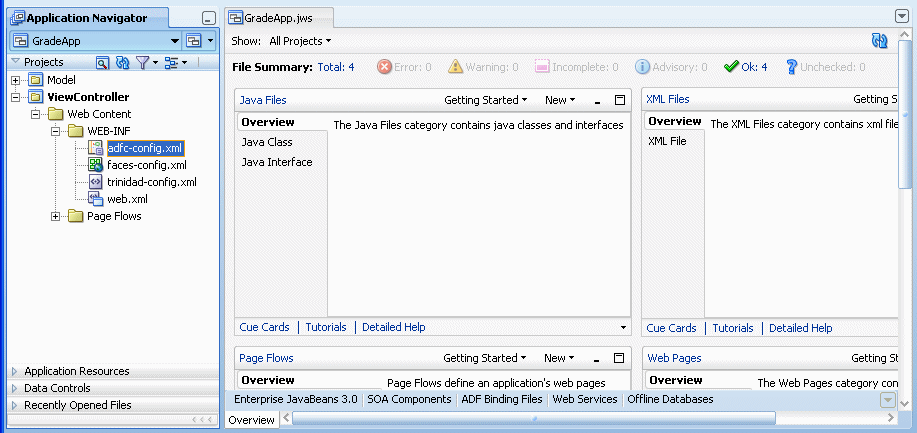Minimize the Java Files panel
Screen dimensions: 917x433
click(597, 101)
